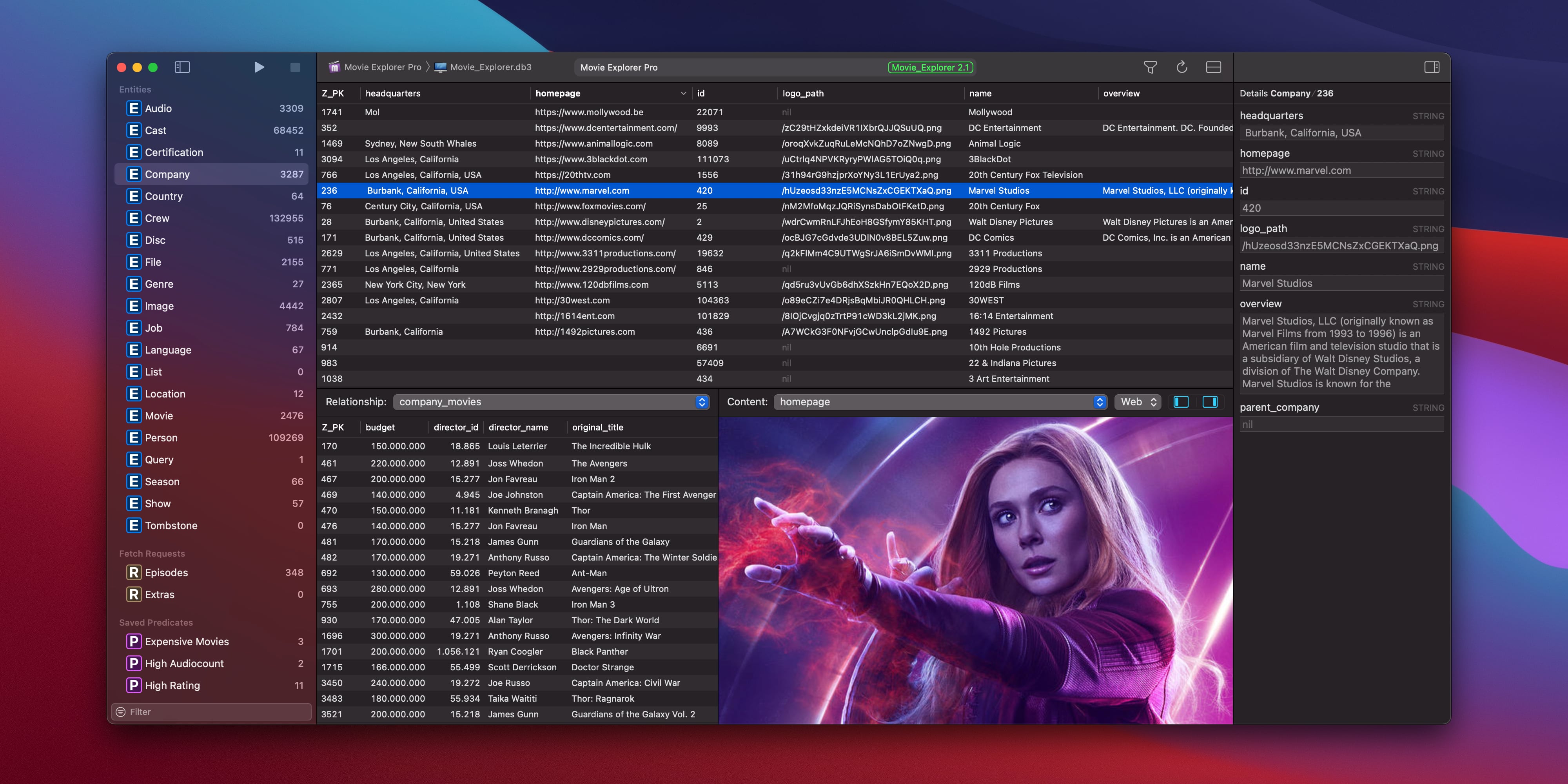Screen dimensions: 1568x784
Task: Open the filter funnel icon
Action: 1150,67
